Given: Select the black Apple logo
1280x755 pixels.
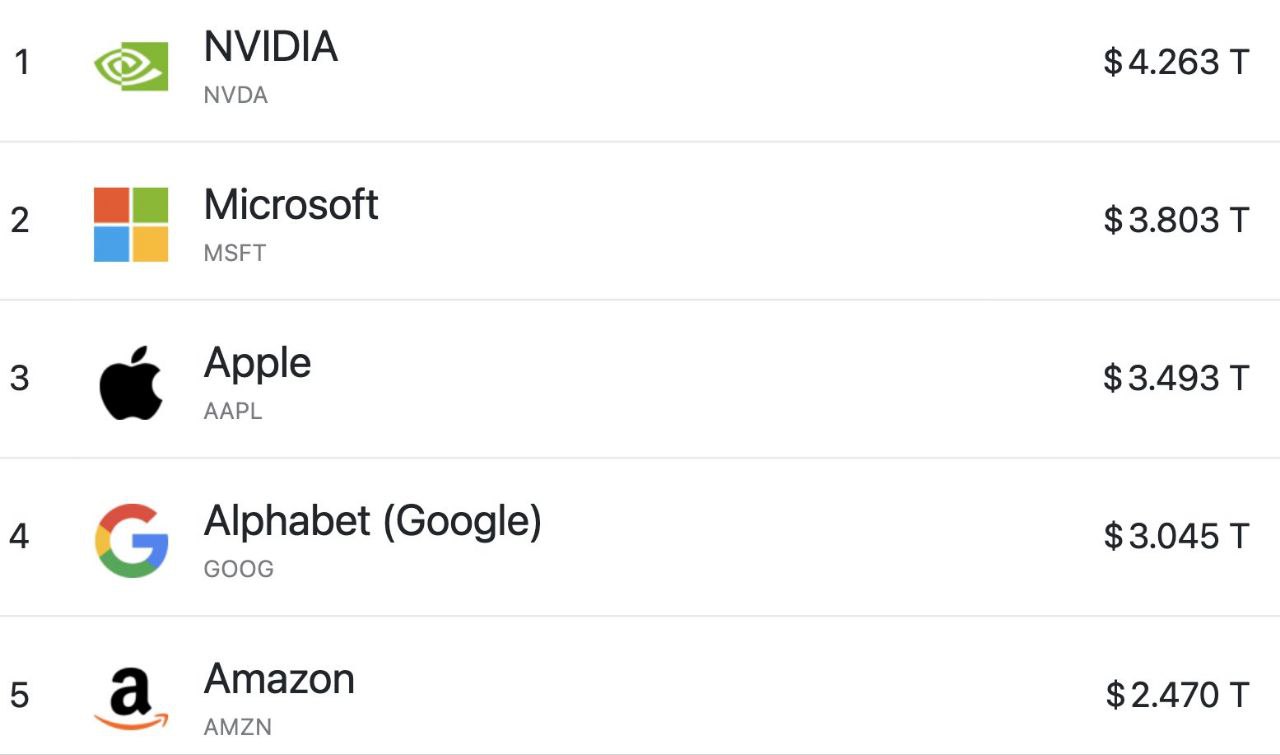Looking at the screenshot, I should coord(131,383).
